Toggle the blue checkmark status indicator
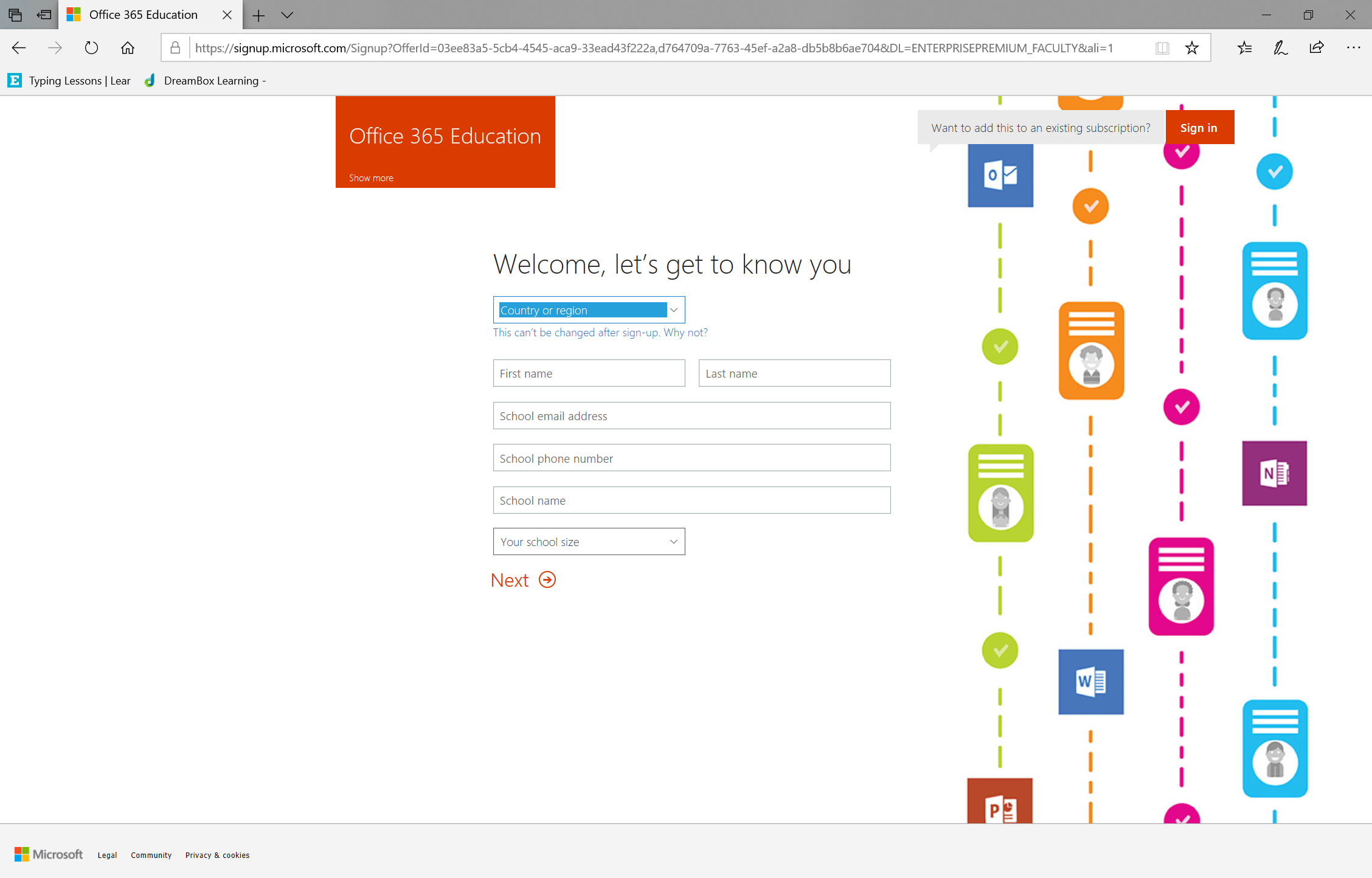This screenshot has height=878, width=1372. 1275,171
